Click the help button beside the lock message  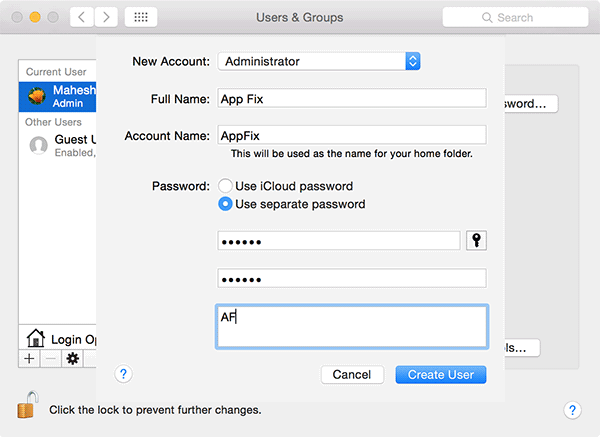pyautogui.click(x=572, y=410)
